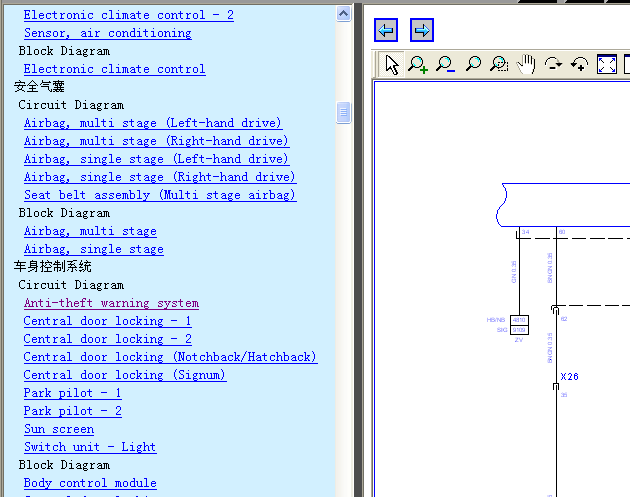
Task: Go to the next diagram with the forward arrow
Action: pyautogui.click(x=421, y=30)
